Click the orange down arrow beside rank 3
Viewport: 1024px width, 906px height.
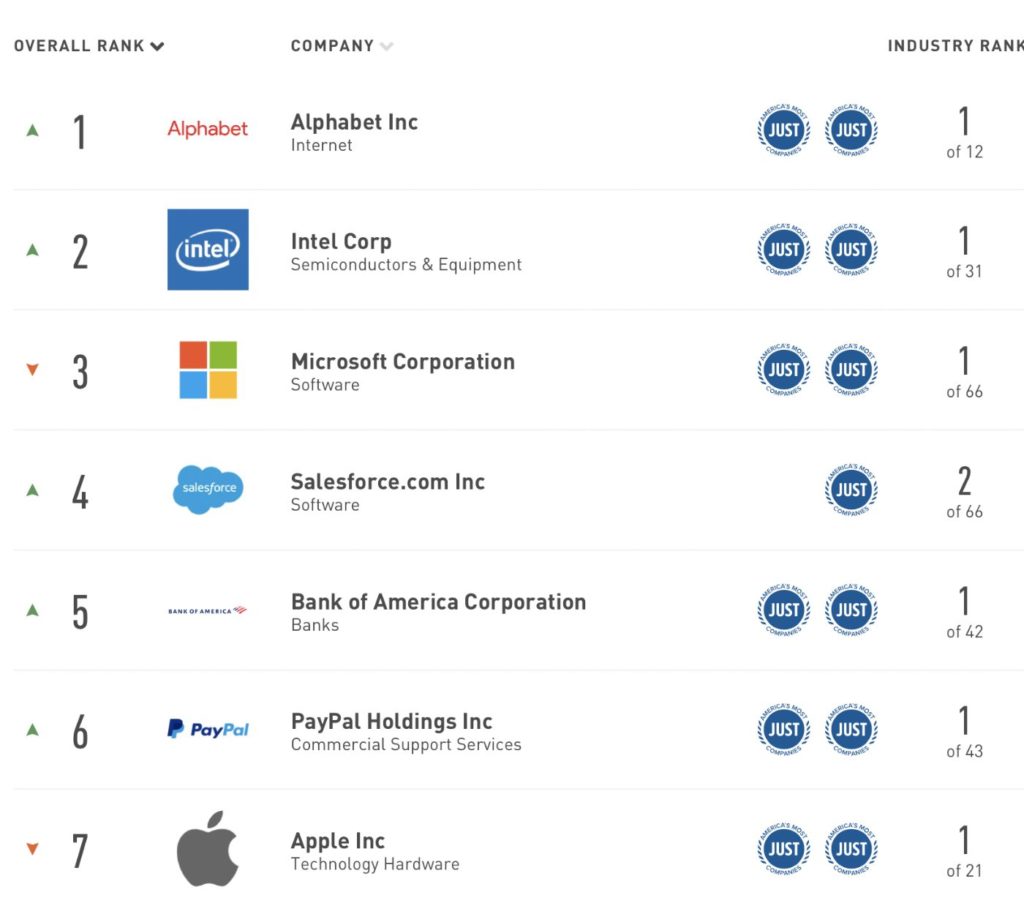coord(32,370)
